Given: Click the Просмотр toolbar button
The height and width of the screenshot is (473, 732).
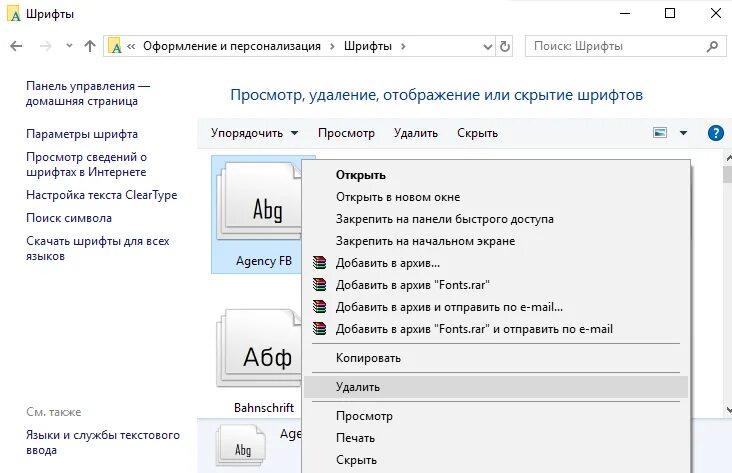Looking at the screenshot, I should (x=346, y=133).
